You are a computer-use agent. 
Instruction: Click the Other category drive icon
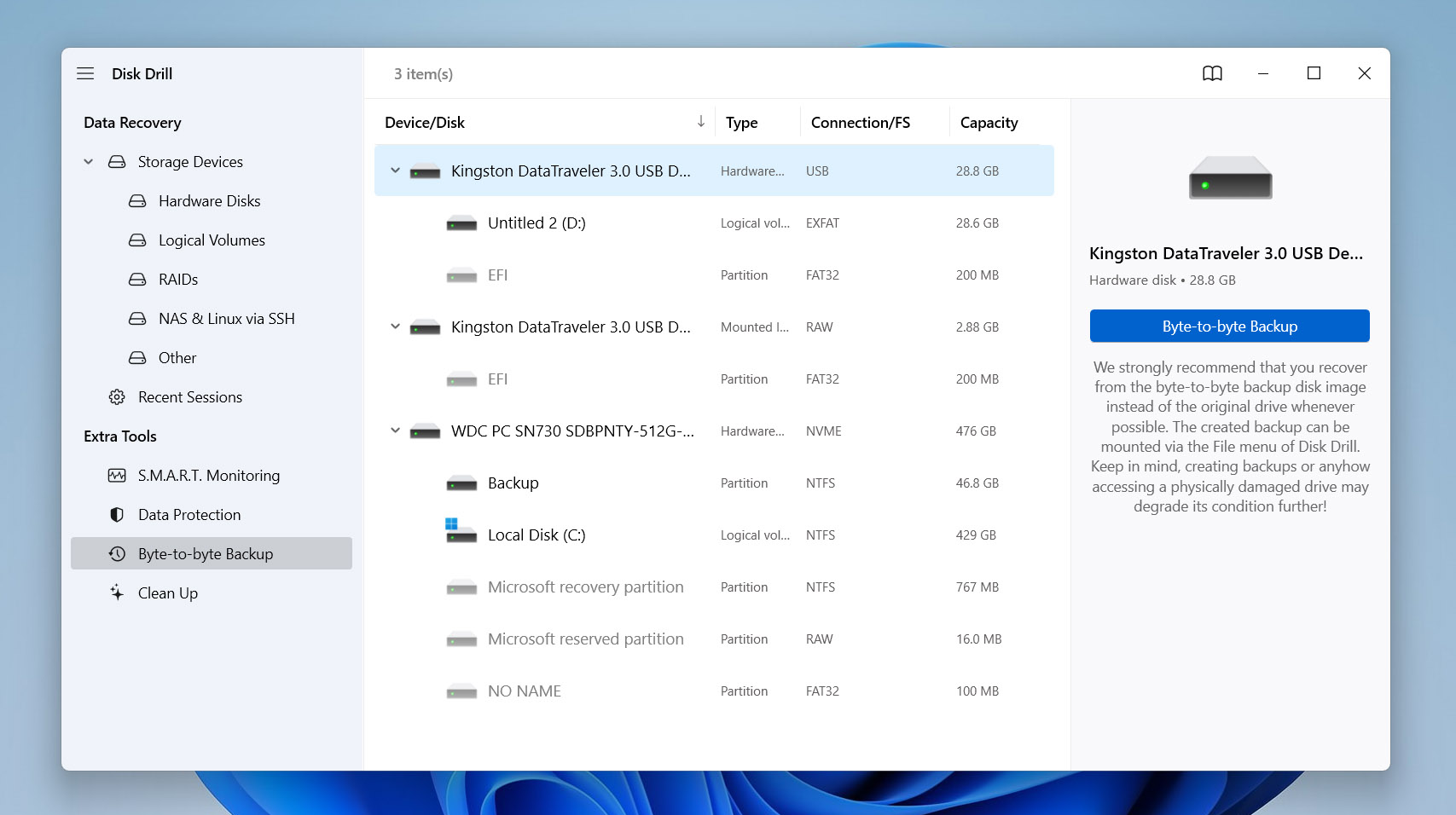point(137,358)
